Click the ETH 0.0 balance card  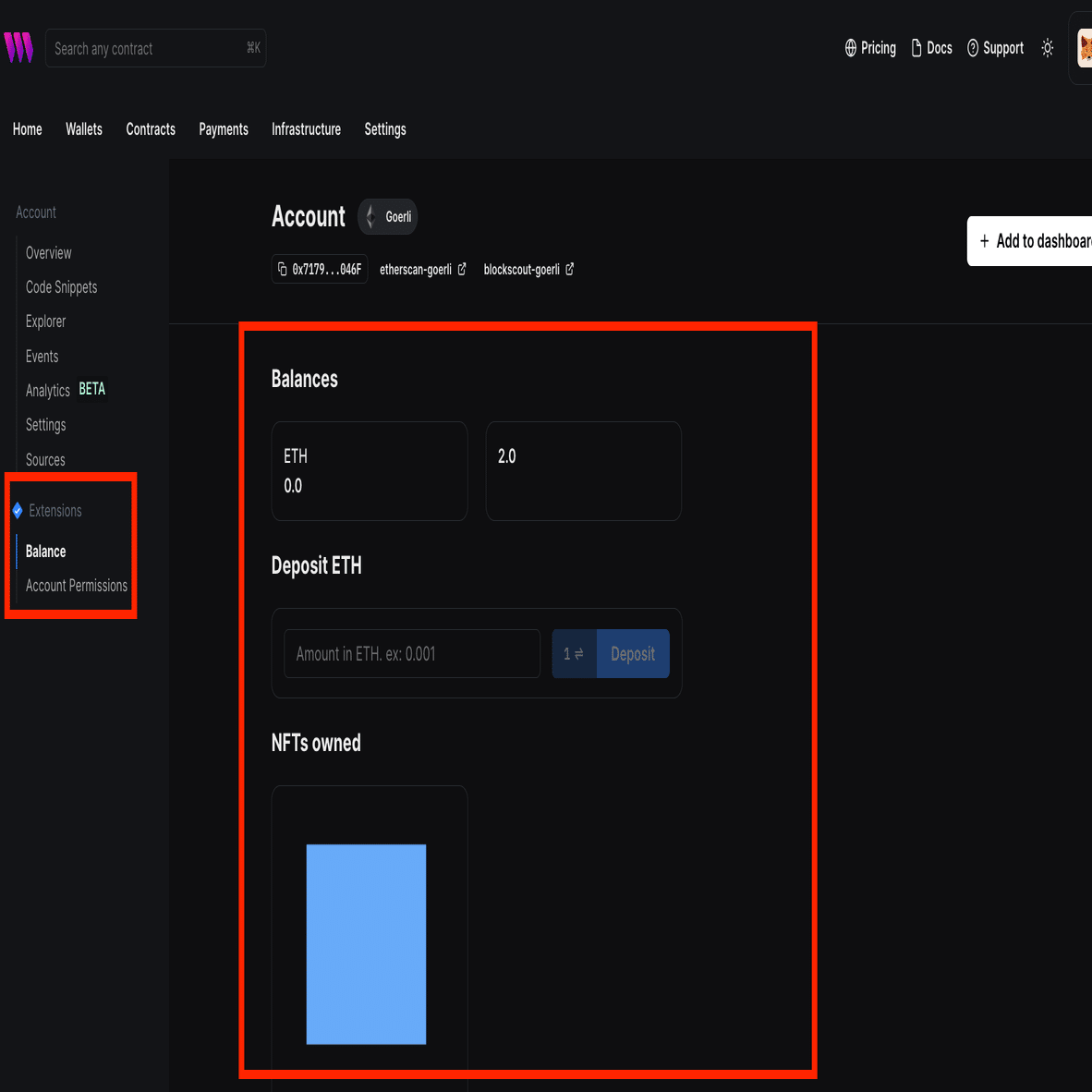pyautogui.click(x=370, y=471)
